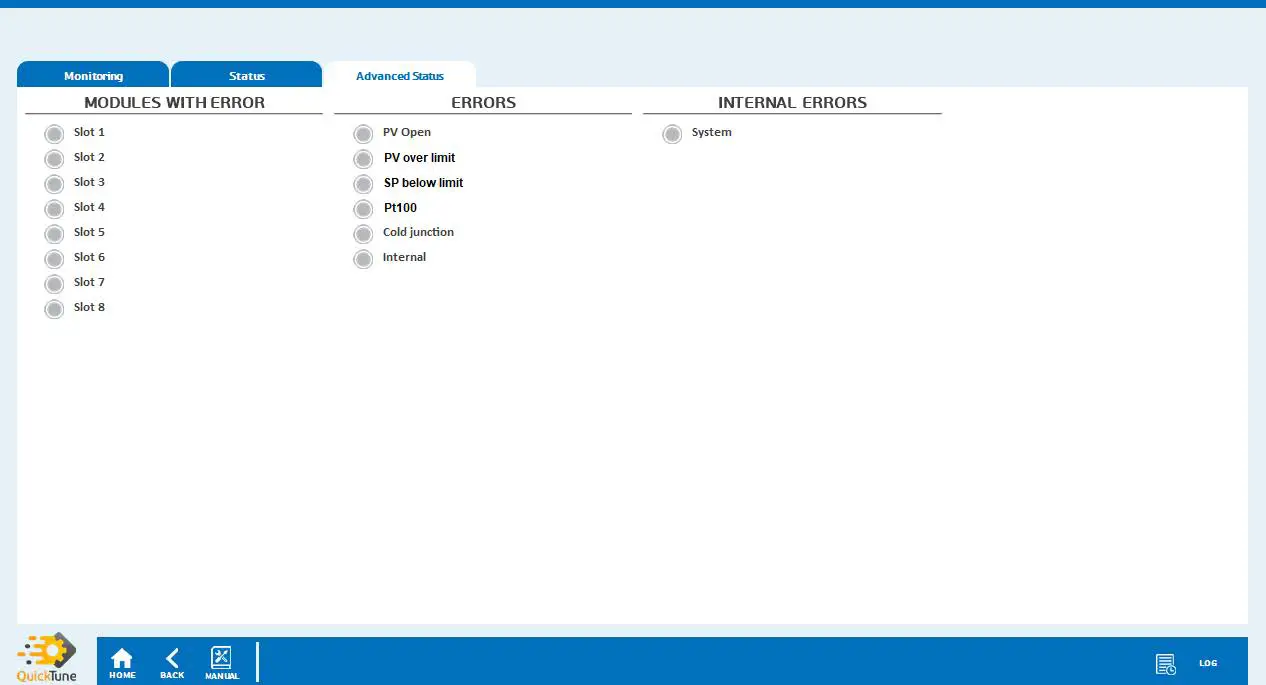Click the System indicator under INTERNAL ERRORS
This screenshot has width=1266, height=685.
(672, 133)
